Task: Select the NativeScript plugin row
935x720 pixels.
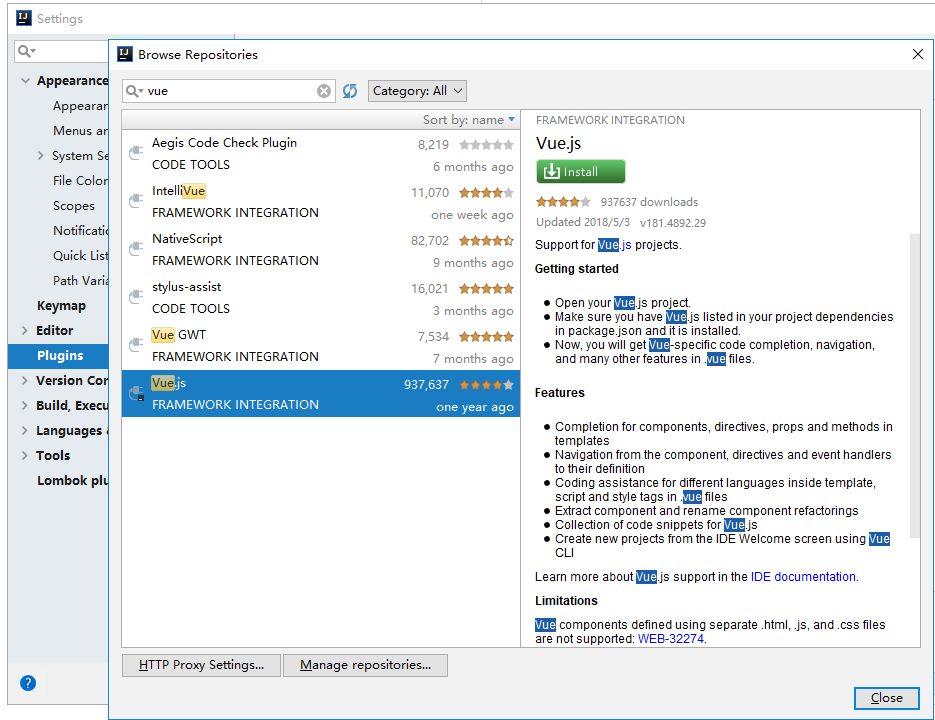Action: coord(321,250)
